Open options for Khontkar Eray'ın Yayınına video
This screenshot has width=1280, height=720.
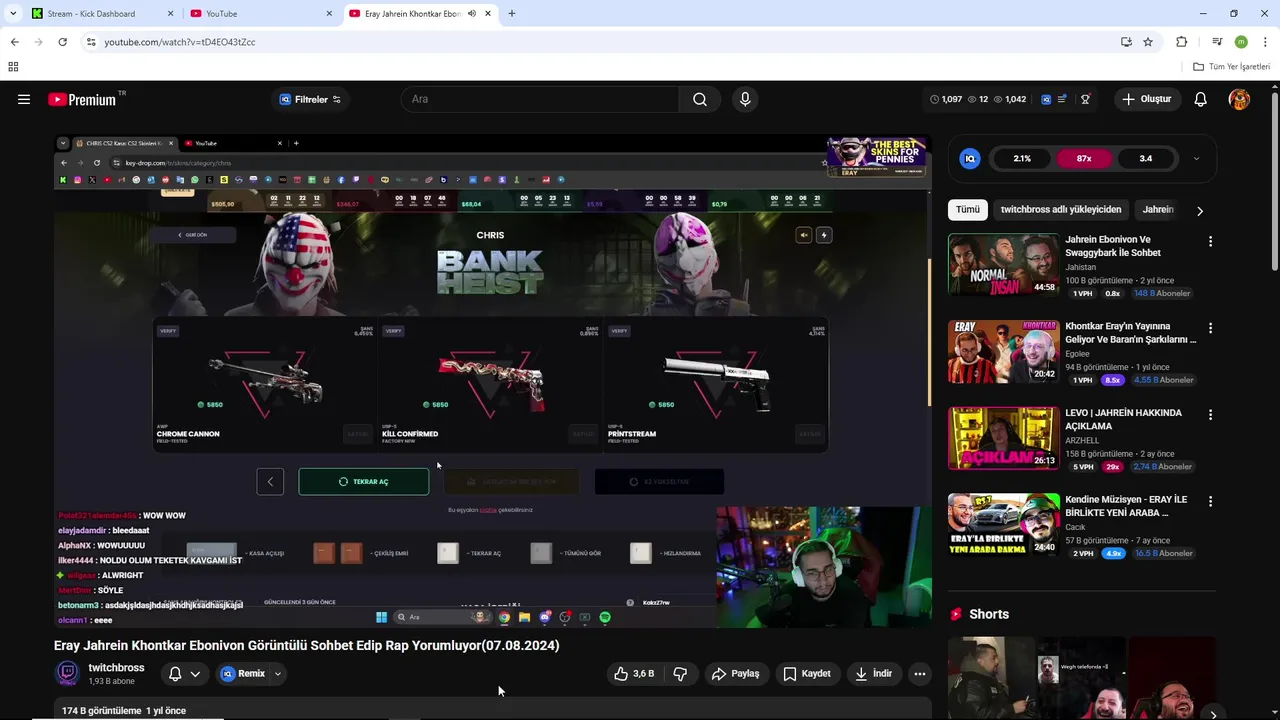point(1210,328)
